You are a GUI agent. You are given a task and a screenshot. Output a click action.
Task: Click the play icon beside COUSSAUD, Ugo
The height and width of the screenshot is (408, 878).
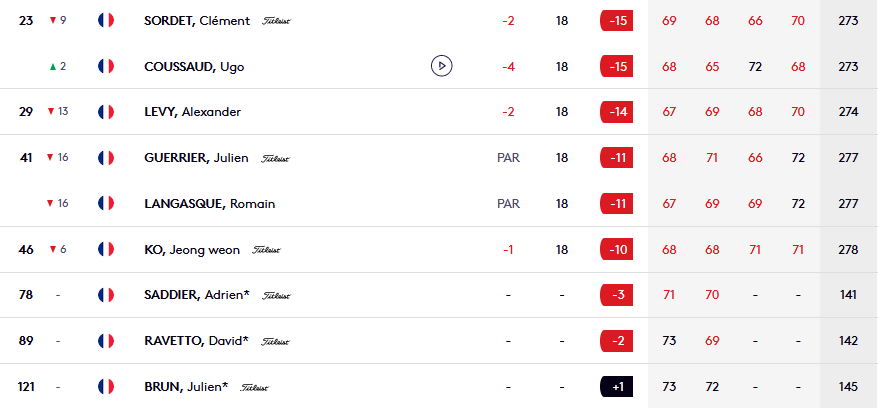pyautogui.click(x=442, y=66)
